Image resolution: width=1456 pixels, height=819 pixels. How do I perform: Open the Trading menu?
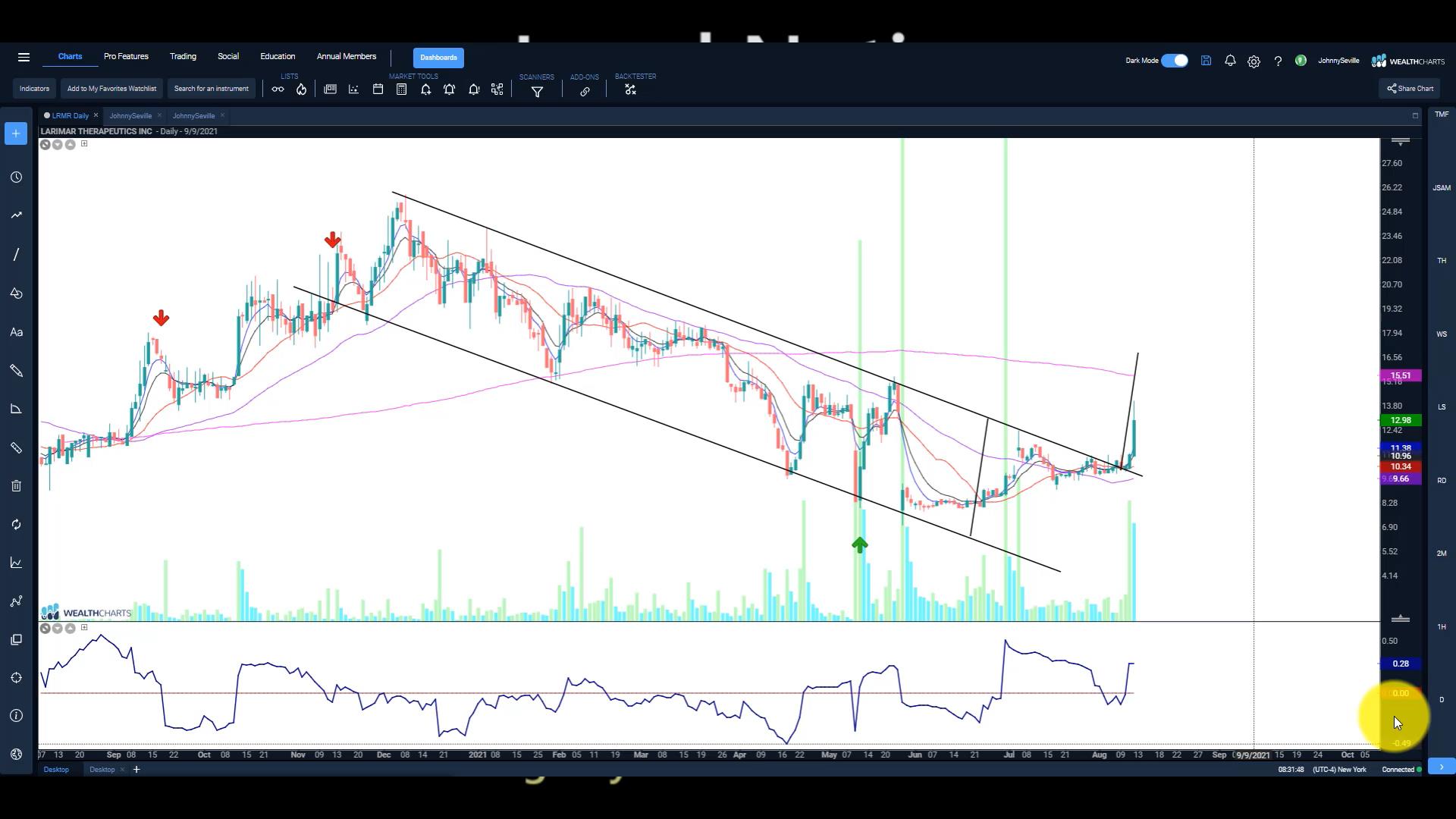tap(183, 57)
